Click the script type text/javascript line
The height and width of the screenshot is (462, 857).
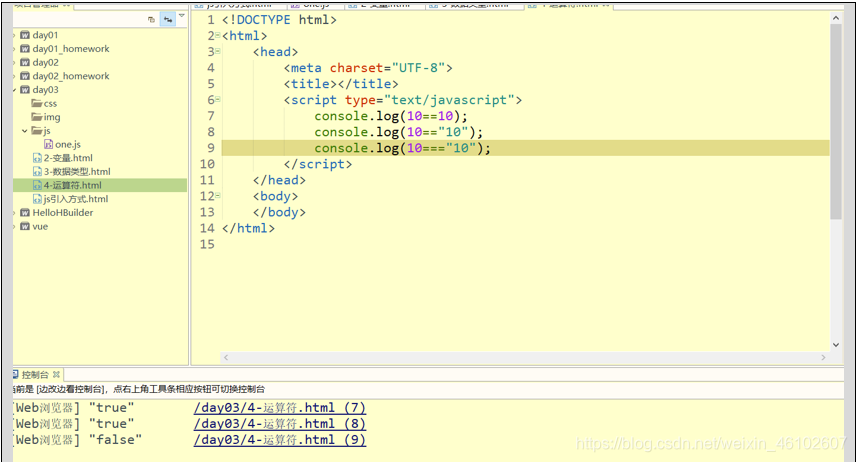403,100
